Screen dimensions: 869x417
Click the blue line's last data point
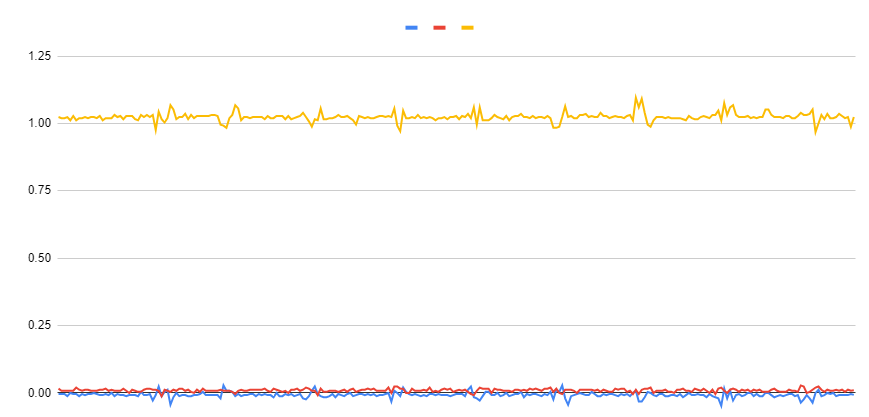tap(854, 394)
